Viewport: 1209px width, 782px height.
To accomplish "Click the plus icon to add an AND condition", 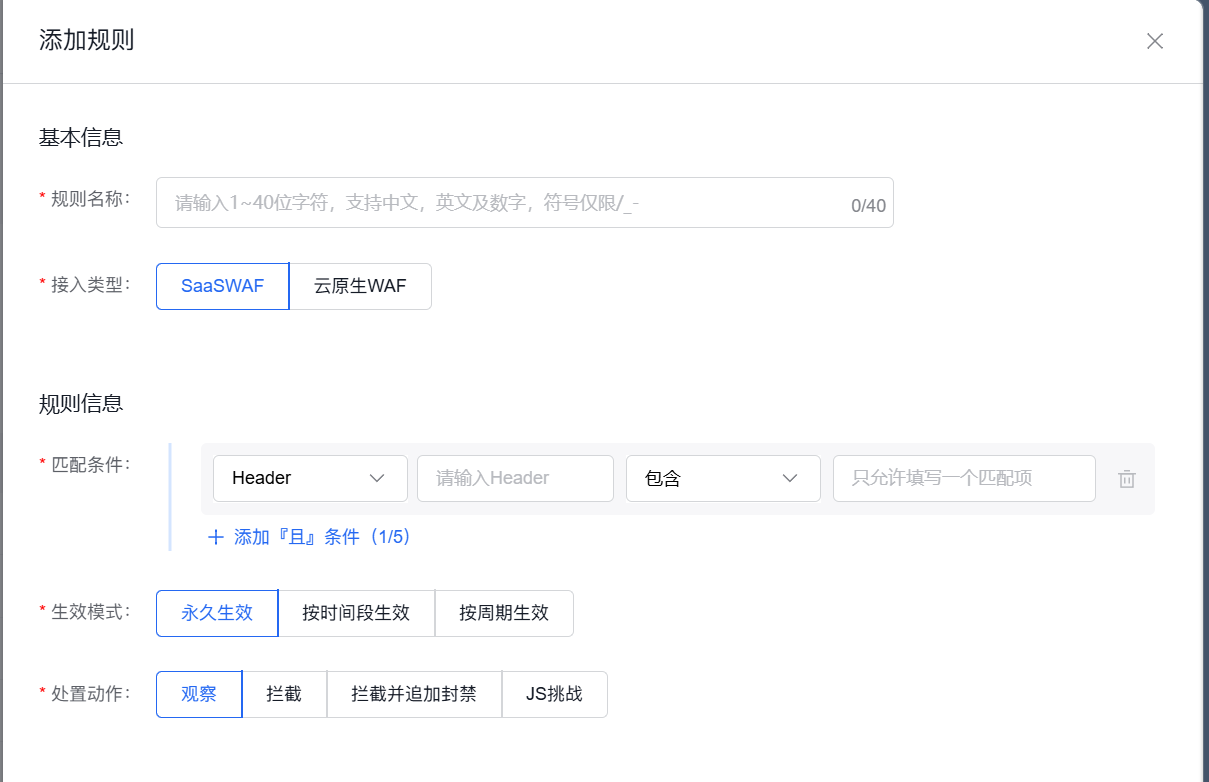I will click(x=216, y=537).
